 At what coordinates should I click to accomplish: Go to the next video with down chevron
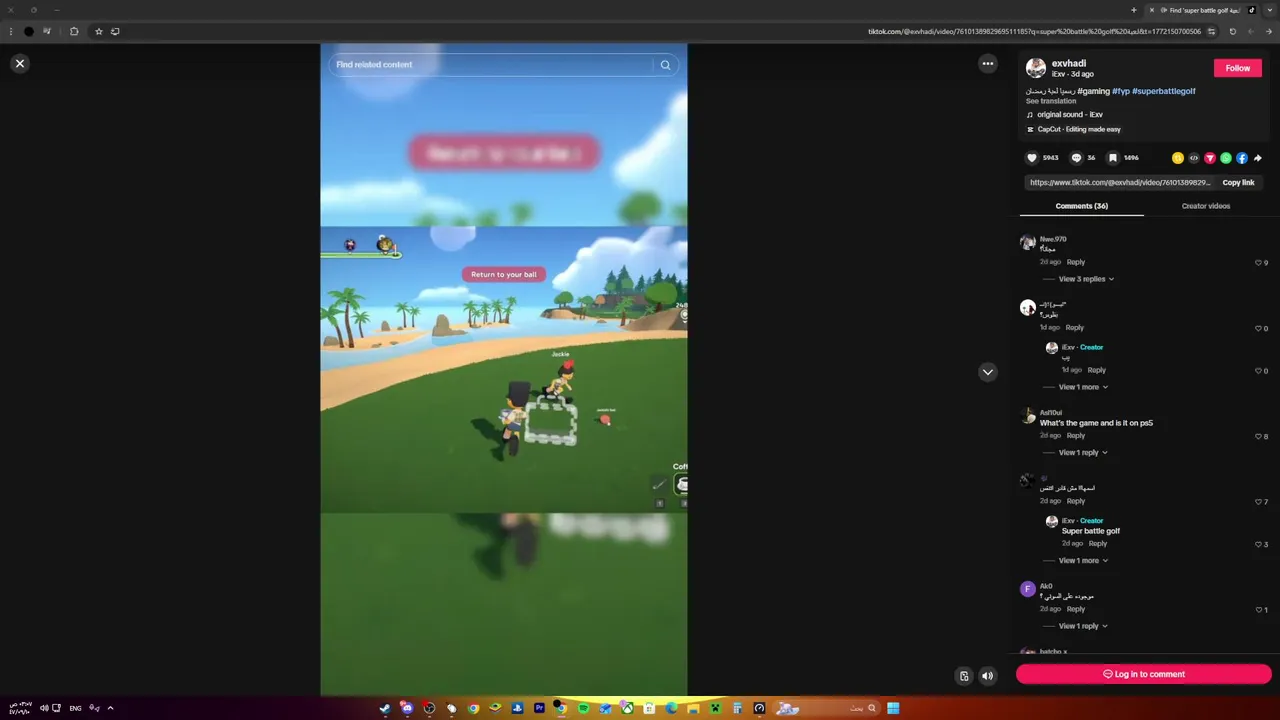[988, 372]
